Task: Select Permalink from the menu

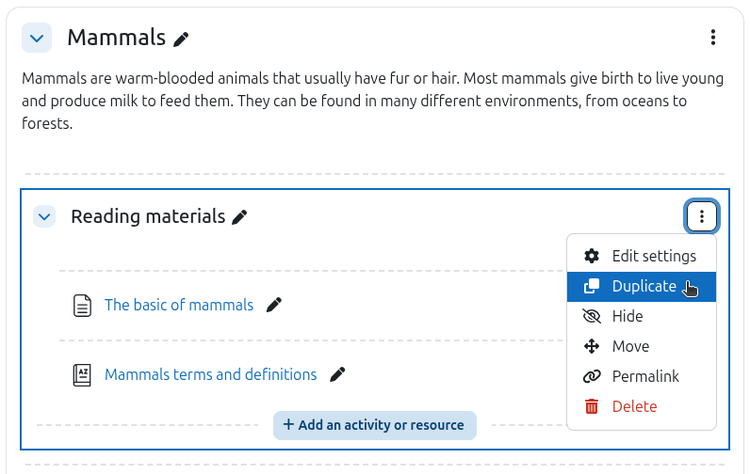Action: pos(645,376)
